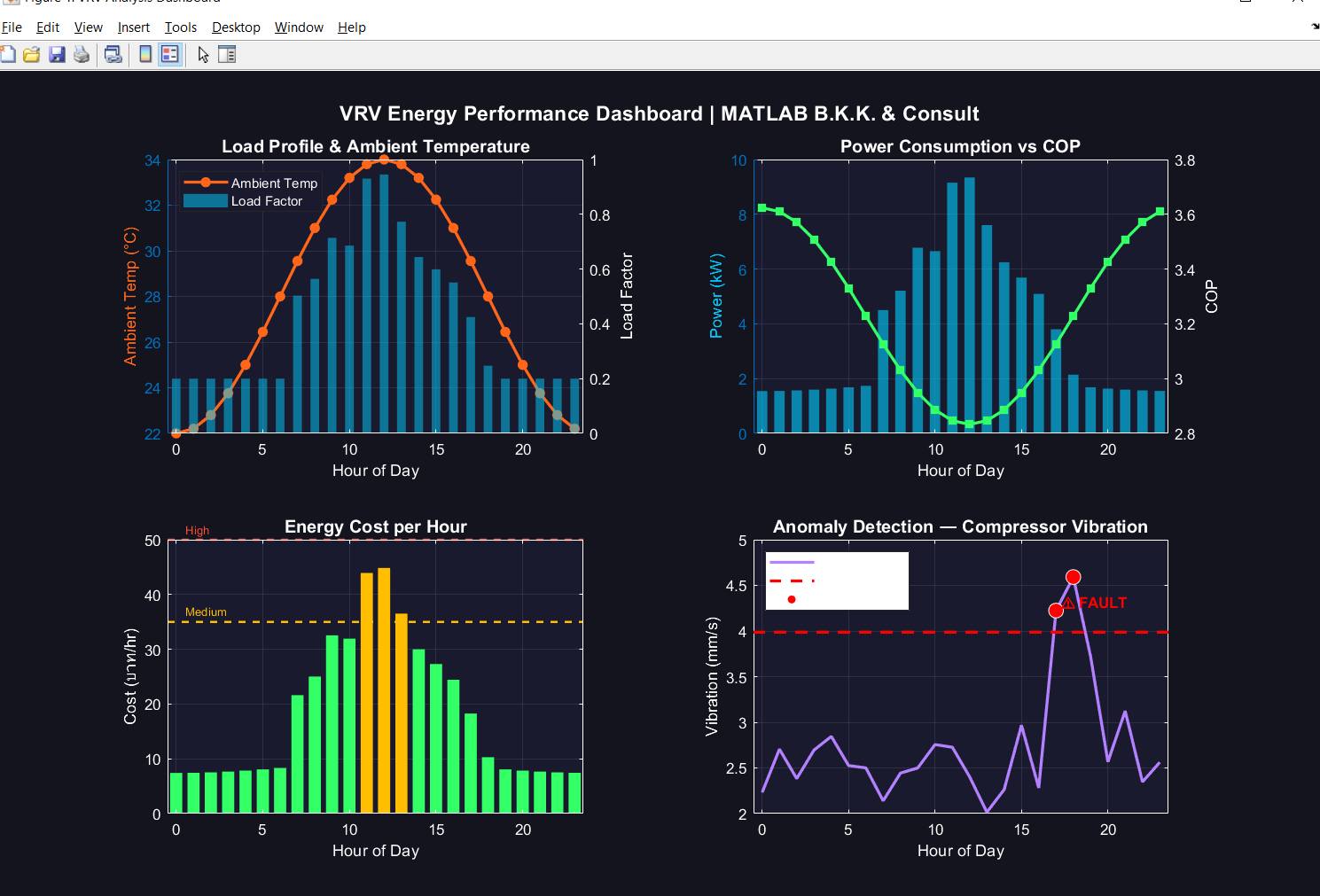Click the 'Power Consumption vs COP' plot title

960,146
